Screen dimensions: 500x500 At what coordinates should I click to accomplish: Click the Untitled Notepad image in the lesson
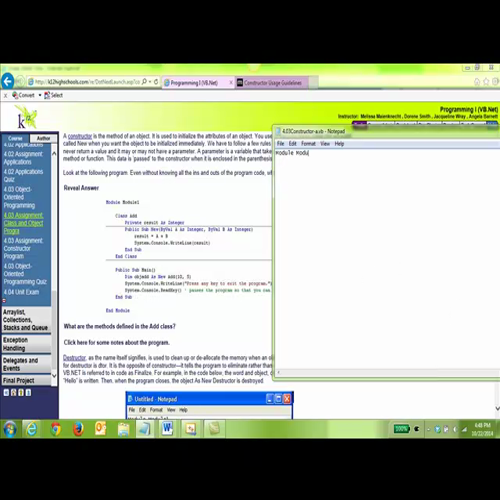click(210, 405)
